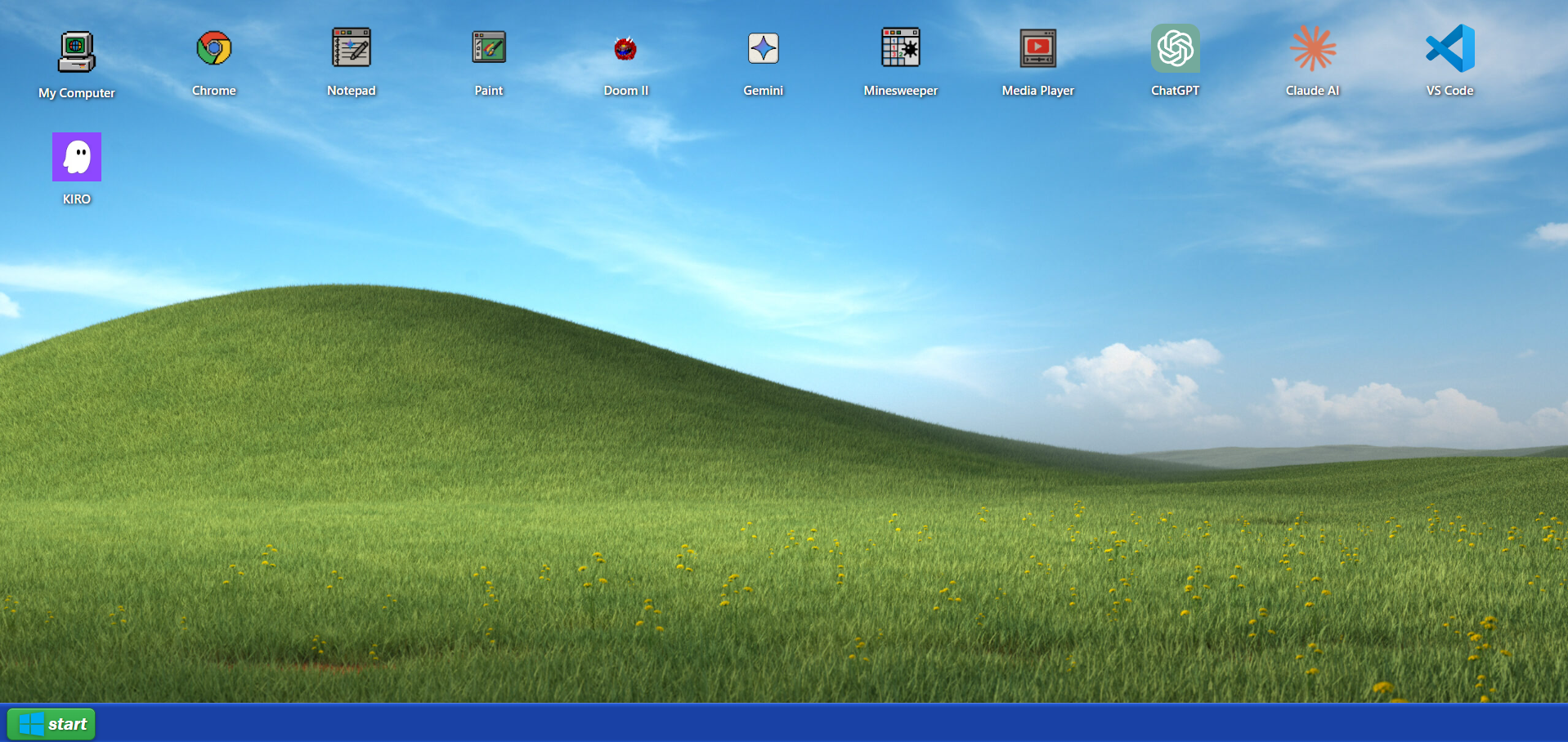This screenshot has height=742, width=1568.
Task: Click the start button on the taskbar
Action: tap(52, 724)
